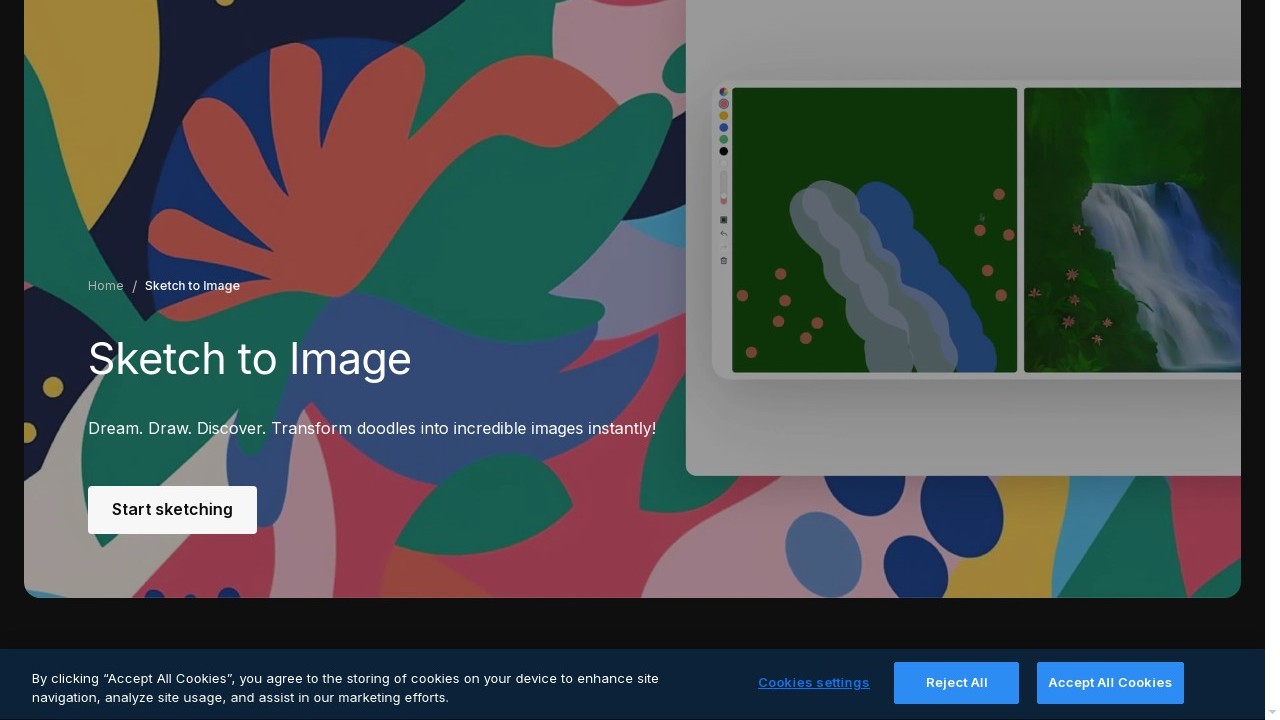Click the undo arrow icon
The height and width of the screenshot is (720, 1280).
[724, 234]
